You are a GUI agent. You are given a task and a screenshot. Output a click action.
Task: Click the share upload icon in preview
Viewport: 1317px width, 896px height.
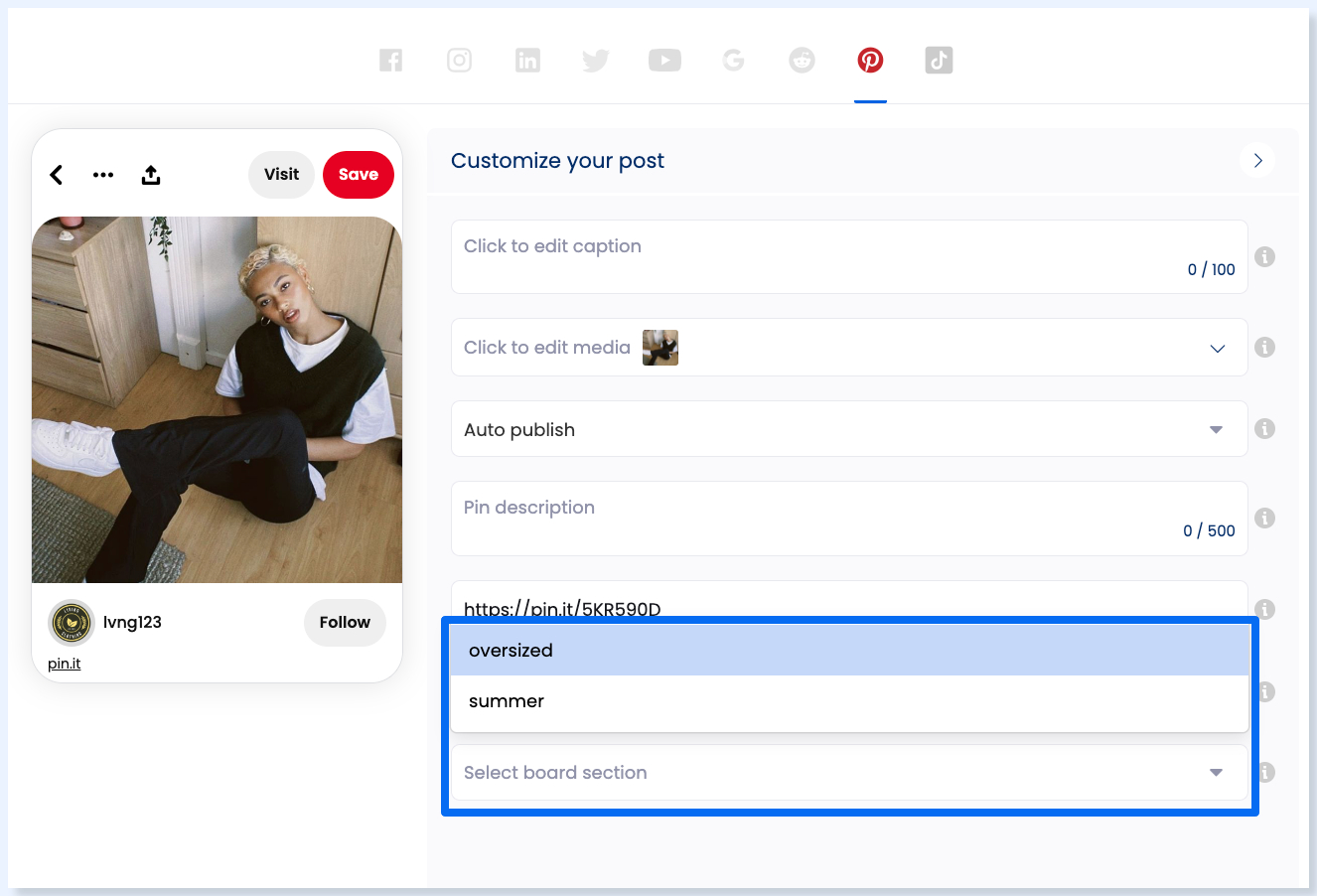point(151,175)
